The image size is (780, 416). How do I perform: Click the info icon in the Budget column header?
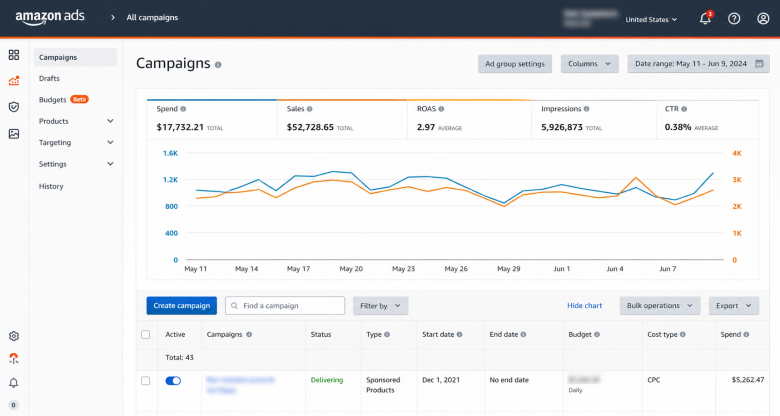point(596,334)
